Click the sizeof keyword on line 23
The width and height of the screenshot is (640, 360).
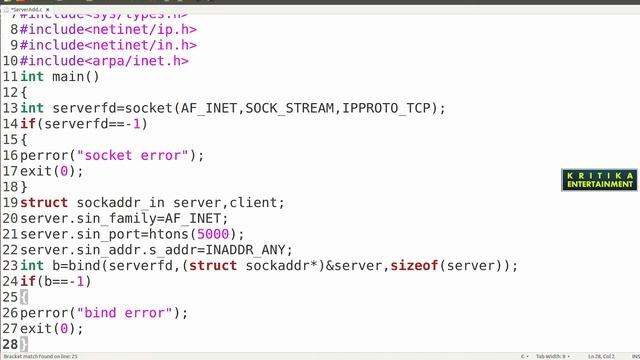click(x=414, y=266)
